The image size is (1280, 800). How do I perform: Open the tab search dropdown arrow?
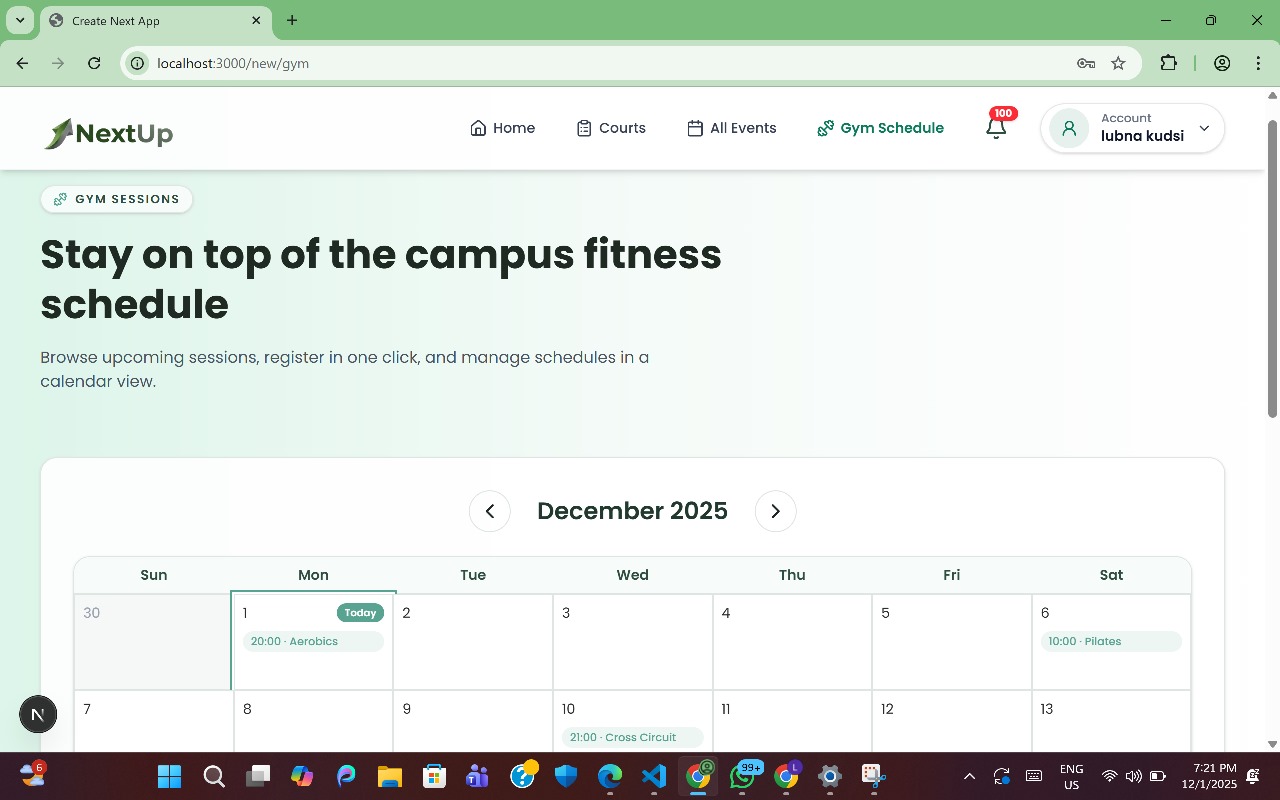pyautogui.click(x=19, y=20)
